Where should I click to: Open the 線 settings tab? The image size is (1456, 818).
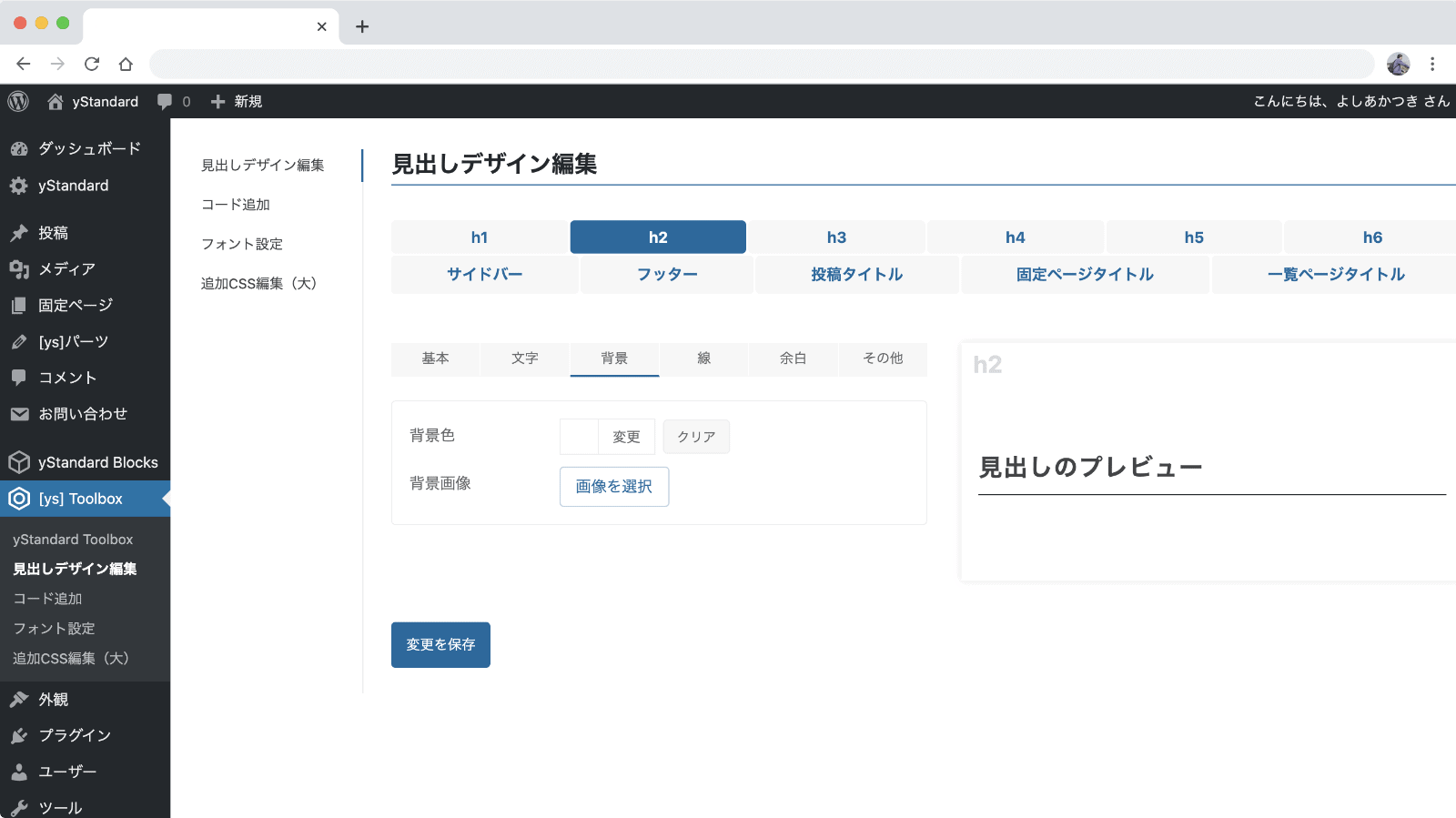[703, 359]
